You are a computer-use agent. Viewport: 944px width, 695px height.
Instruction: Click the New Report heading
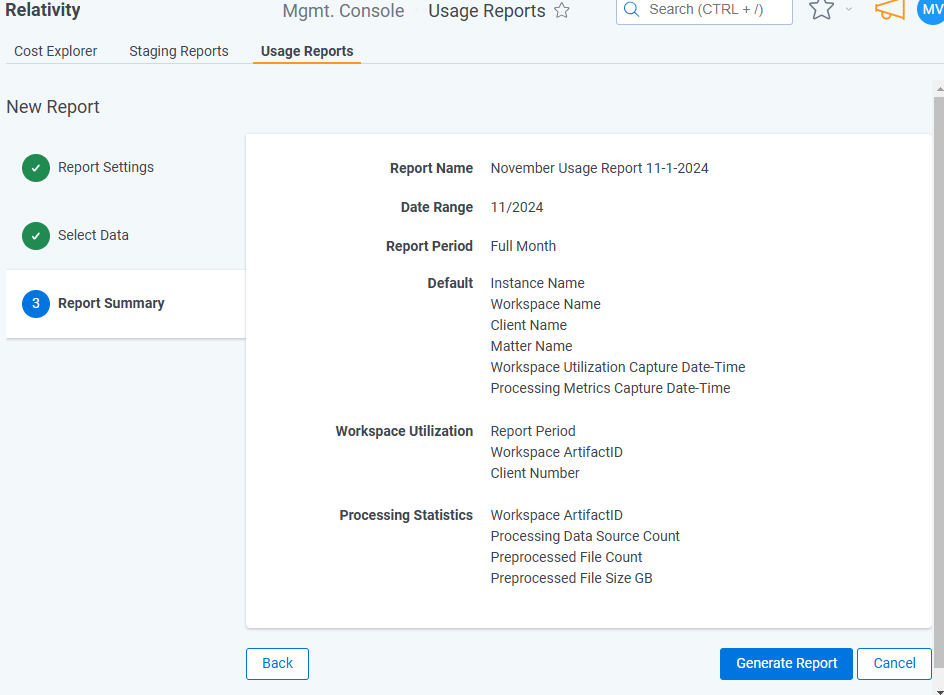(53, 107)
